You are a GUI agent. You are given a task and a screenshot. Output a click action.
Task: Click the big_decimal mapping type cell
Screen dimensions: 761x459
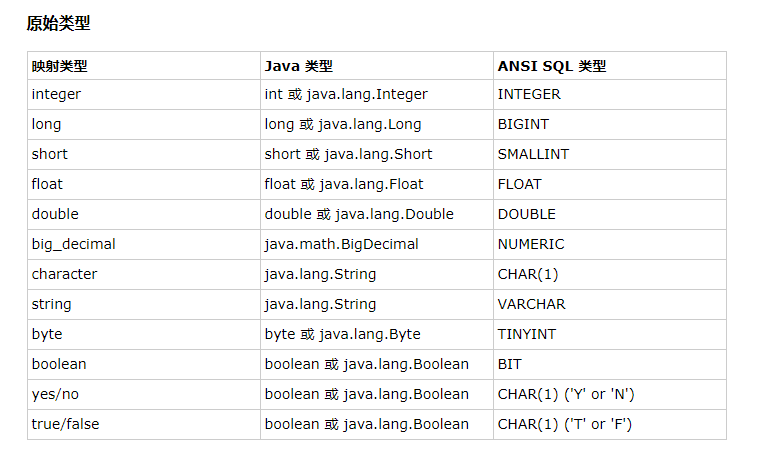73,244
